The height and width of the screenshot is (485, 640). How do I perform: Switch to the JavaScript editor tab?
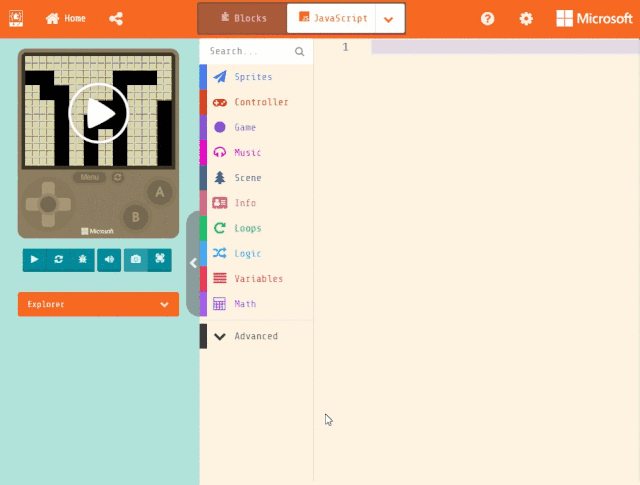[331, 18]
